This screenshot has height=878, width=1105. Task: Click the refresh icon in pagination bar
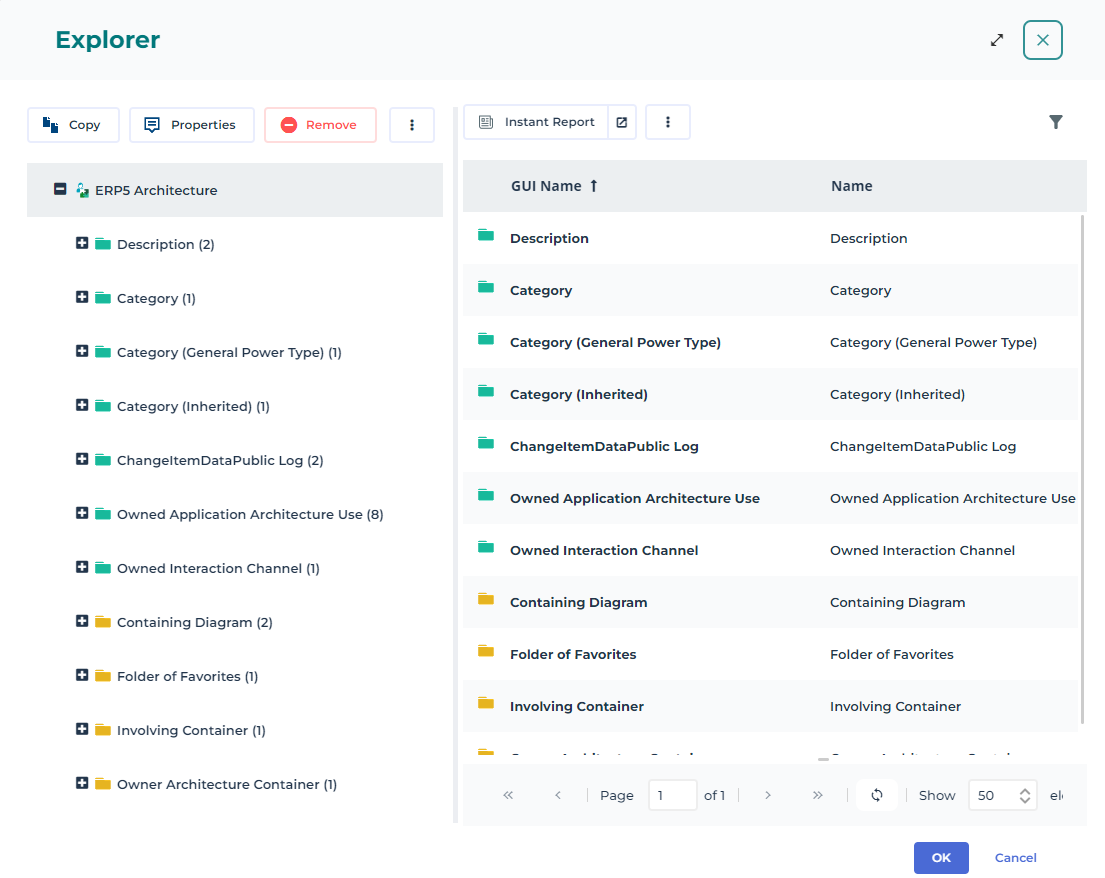pyautogui.click(x=877, y=795)
